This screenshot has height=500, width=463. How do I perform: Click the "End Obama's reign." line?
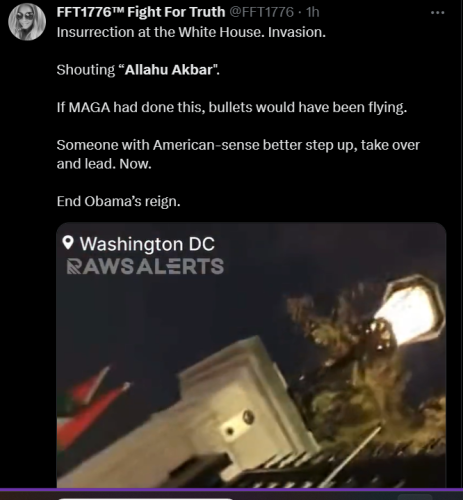pyautogui.click(x=118, y=201)
